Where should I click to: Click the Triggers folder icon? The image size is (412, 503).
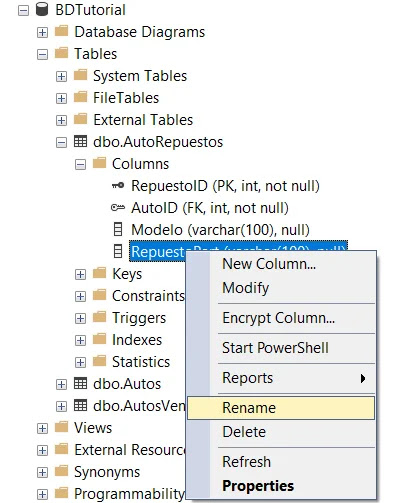pyautogui.click(x=99, y=317)
